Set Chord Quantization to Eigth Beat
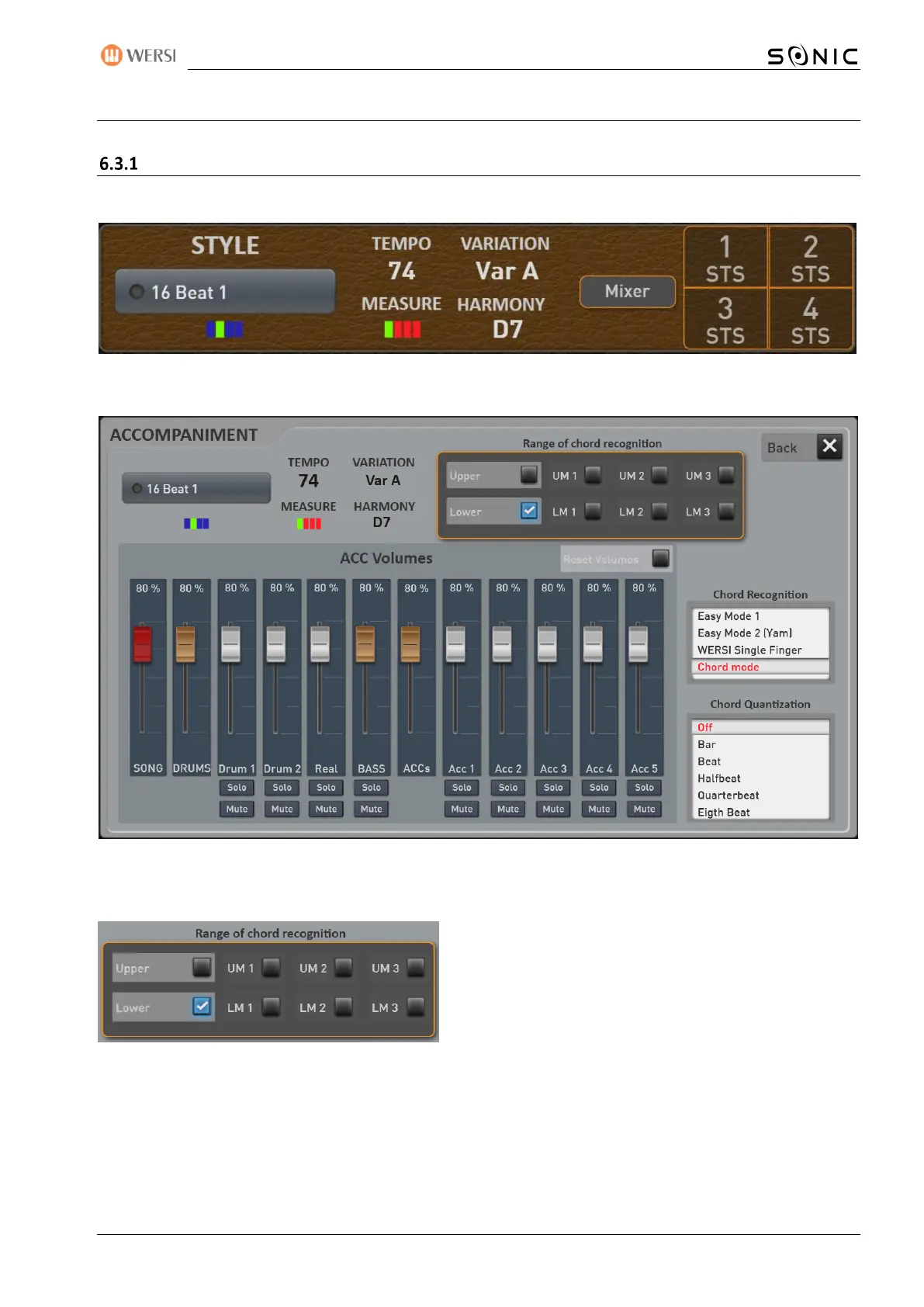Viewport: 924px width, 1307px height. (x=760, y=812)
